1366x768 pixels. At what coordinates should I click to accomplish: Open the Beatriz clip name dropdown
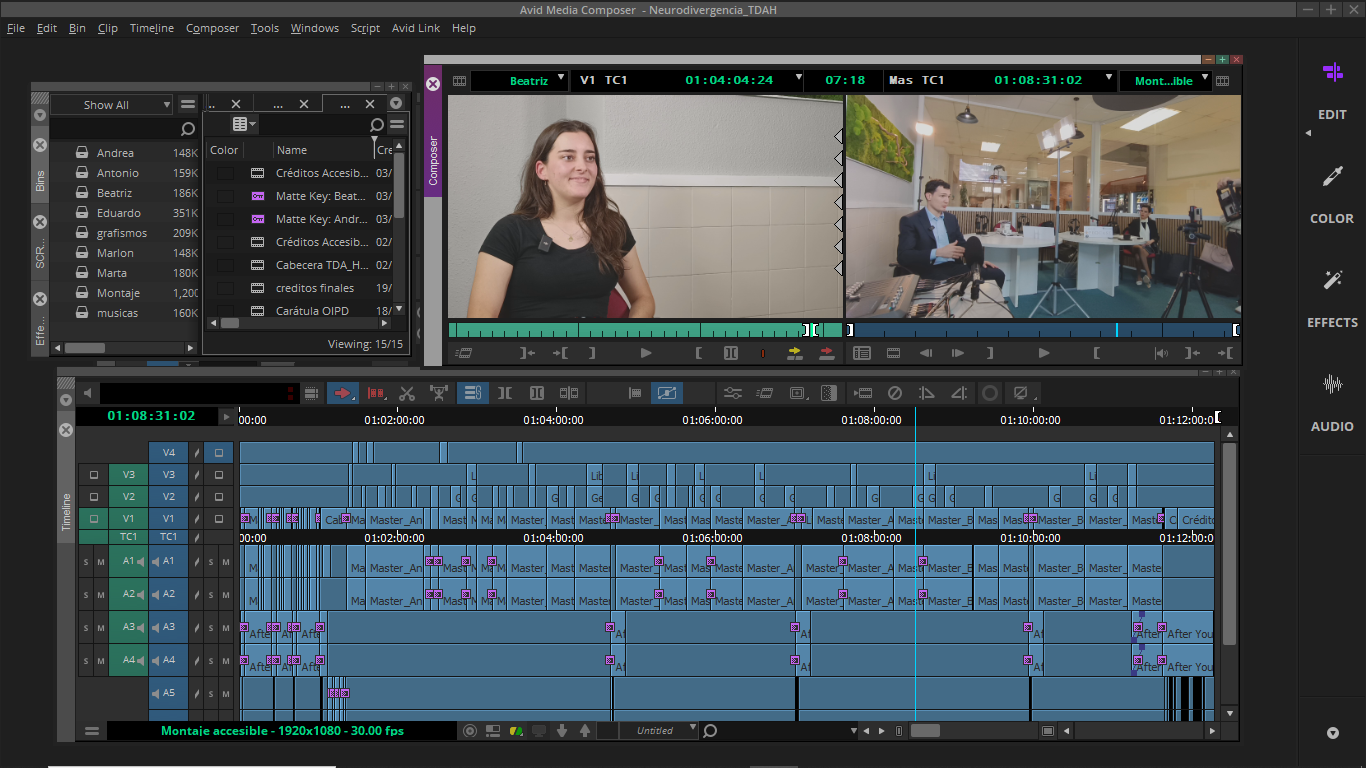coord(560,79)
